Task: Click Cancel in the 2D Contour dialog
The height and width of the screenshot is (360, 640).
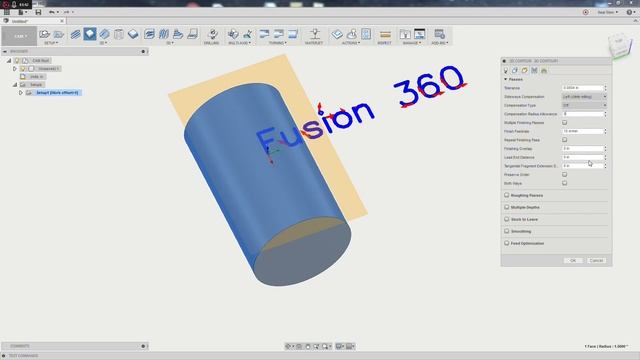Action: pyautogui.click(x=596, y=260)
